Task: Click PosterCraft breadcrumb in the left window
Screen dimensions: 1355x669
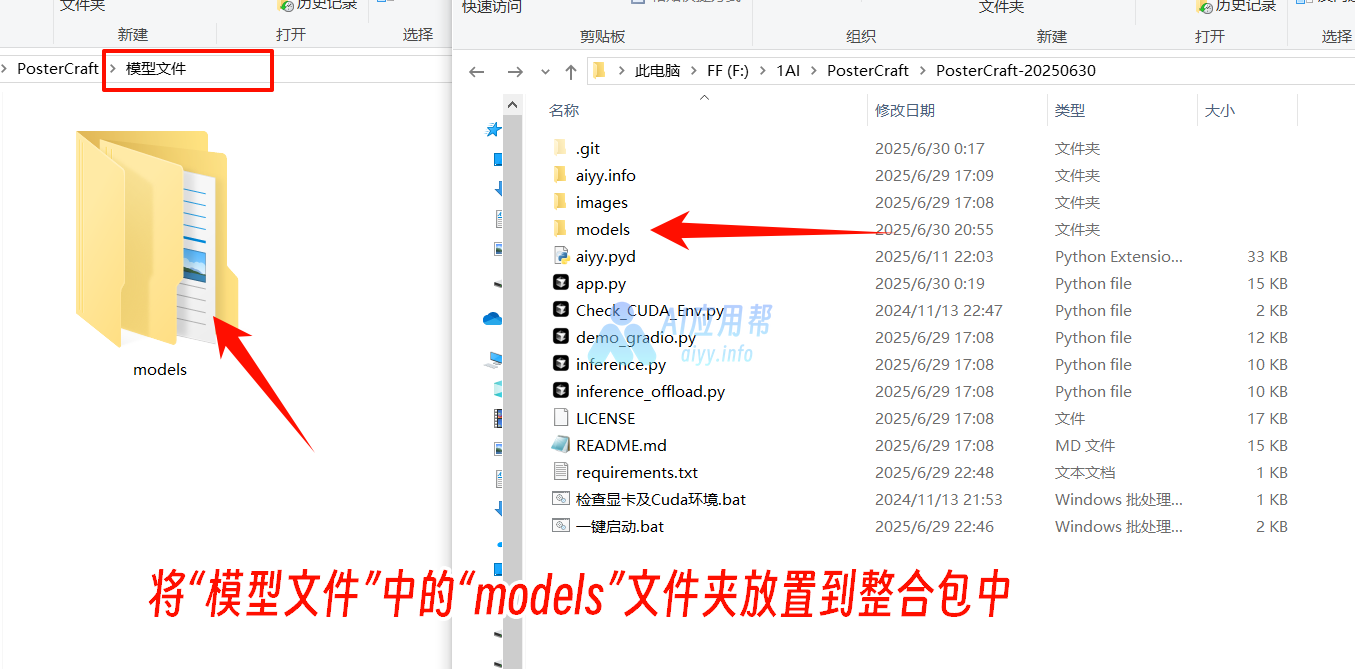Action: (x=58, y=69)
